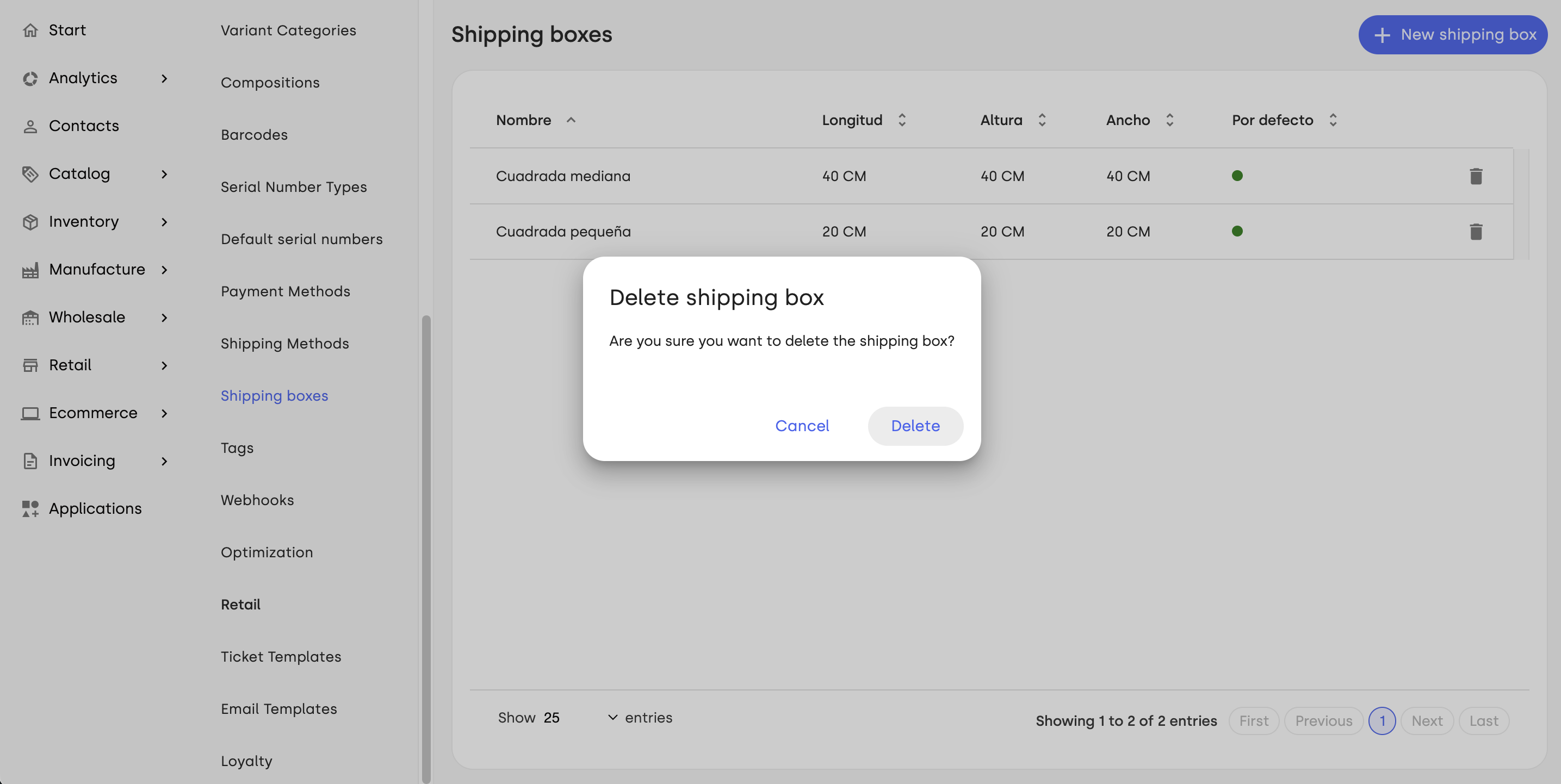
Task: Click the Applications menu label
Action: point(95,509)
